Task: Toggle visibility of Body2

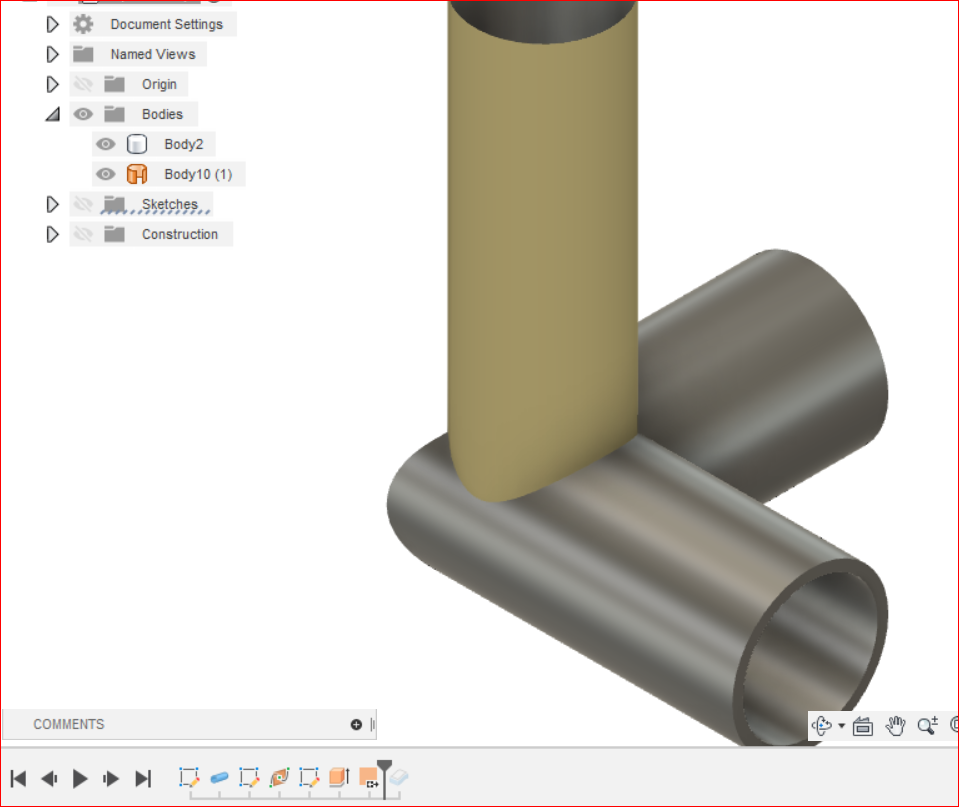Action: [x=105, y=143]
